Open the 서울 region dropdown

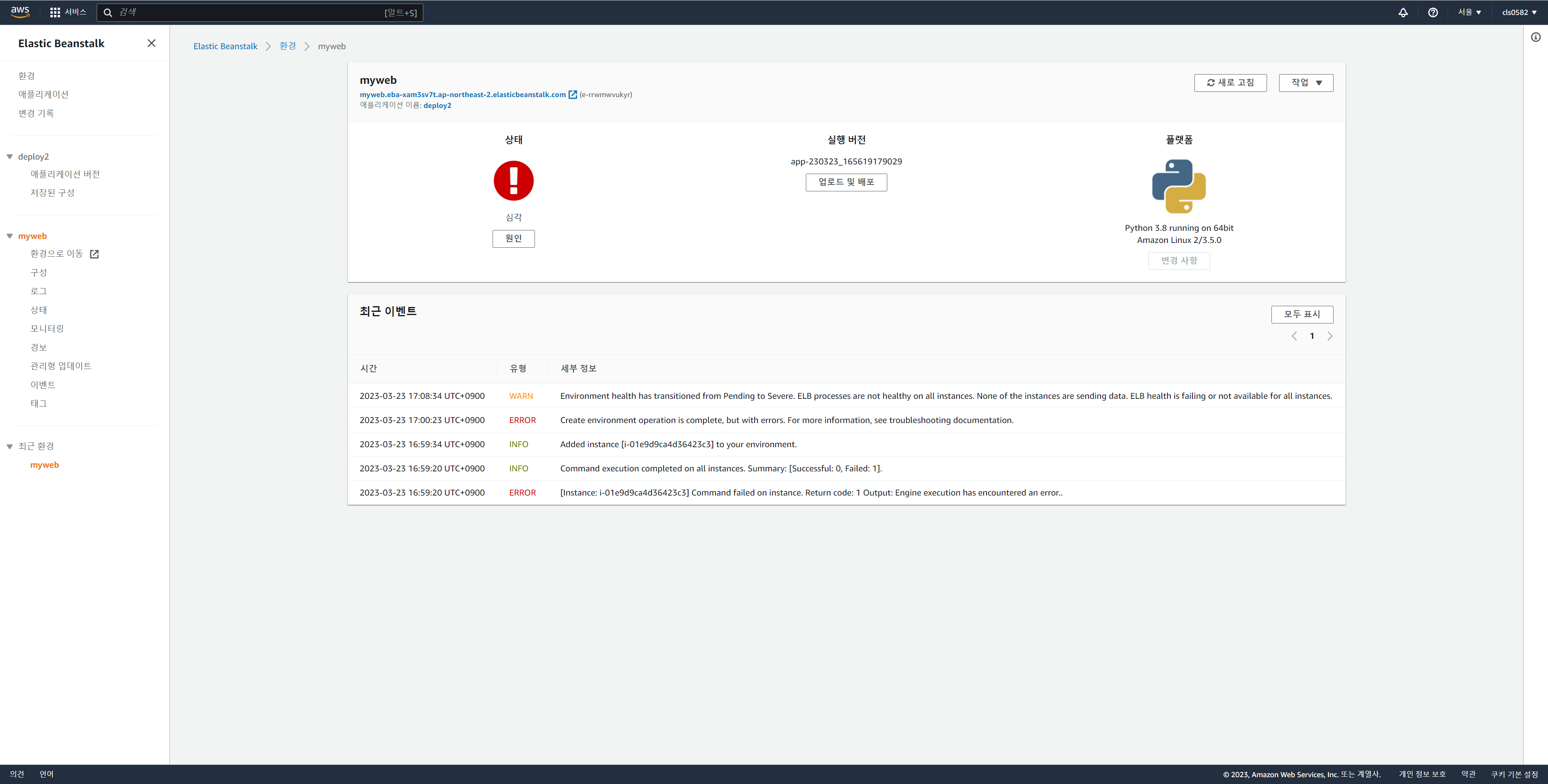pyautogui.click(x=1469, y=12)
